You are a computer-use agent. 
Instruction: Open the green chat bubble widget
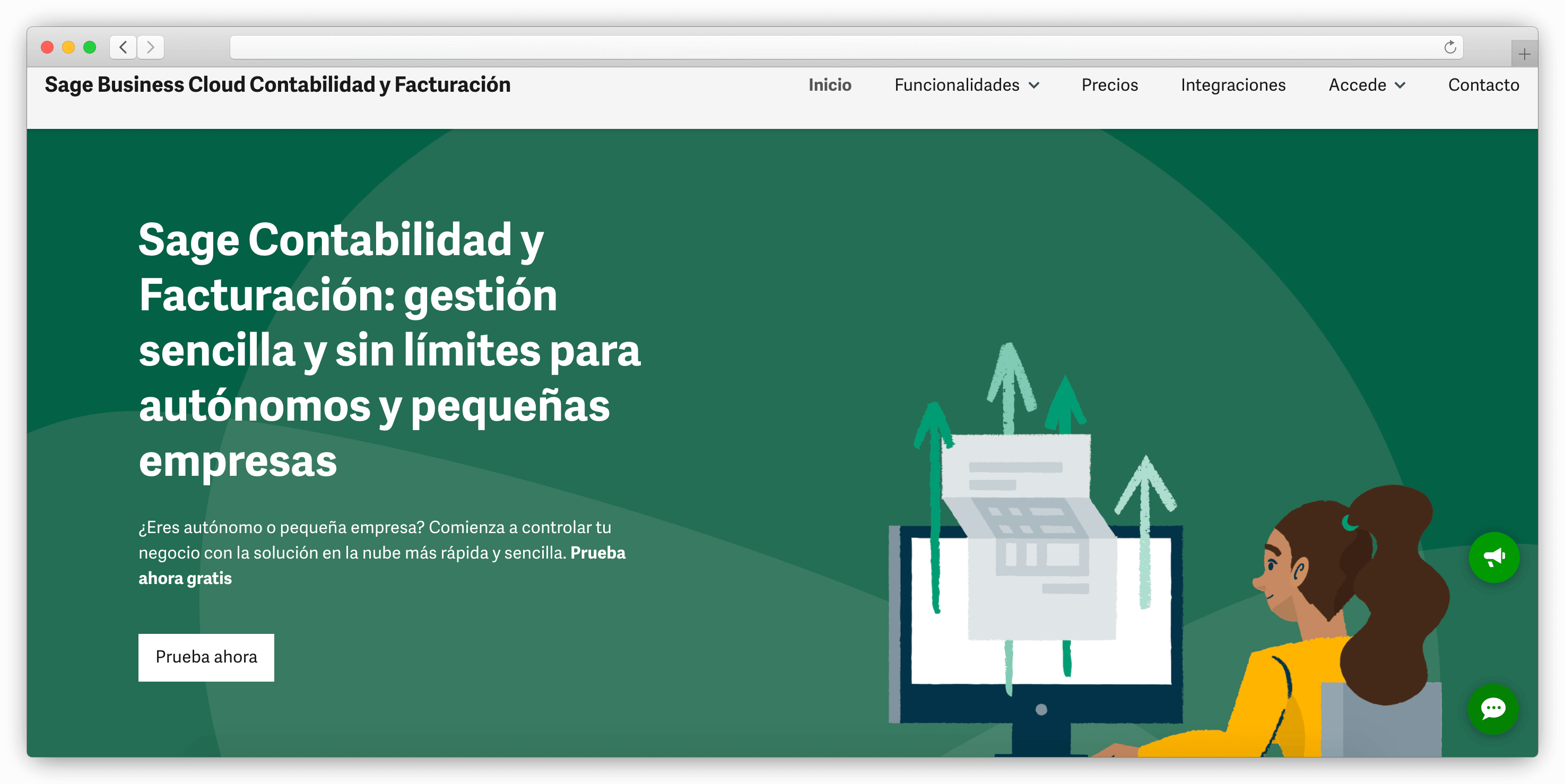(1493, 709)
